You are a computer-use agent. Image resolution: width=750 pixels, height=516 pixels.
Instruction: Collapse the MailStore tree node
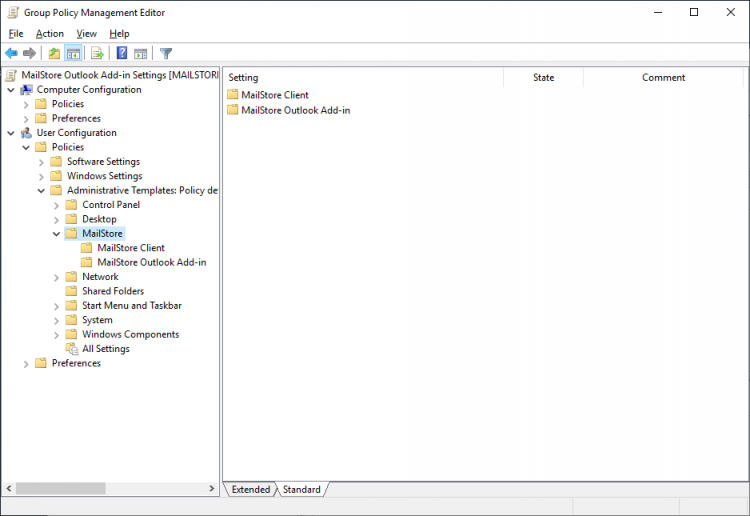tap(57, 233)
